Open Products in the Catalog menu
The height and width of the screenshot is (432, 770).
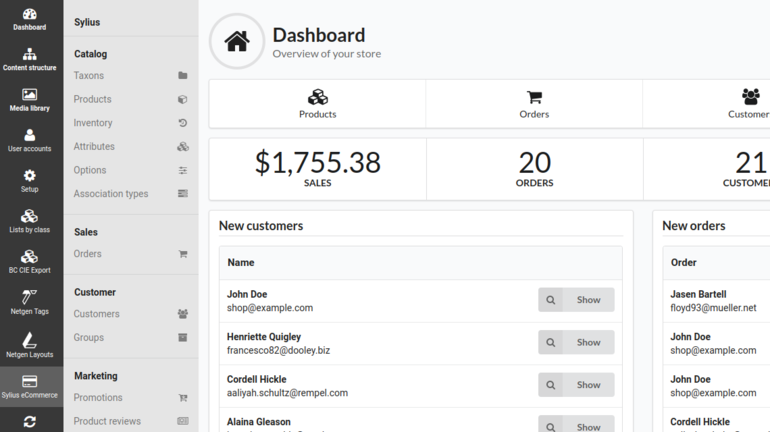pyautogui.click(x=92, y=100)
